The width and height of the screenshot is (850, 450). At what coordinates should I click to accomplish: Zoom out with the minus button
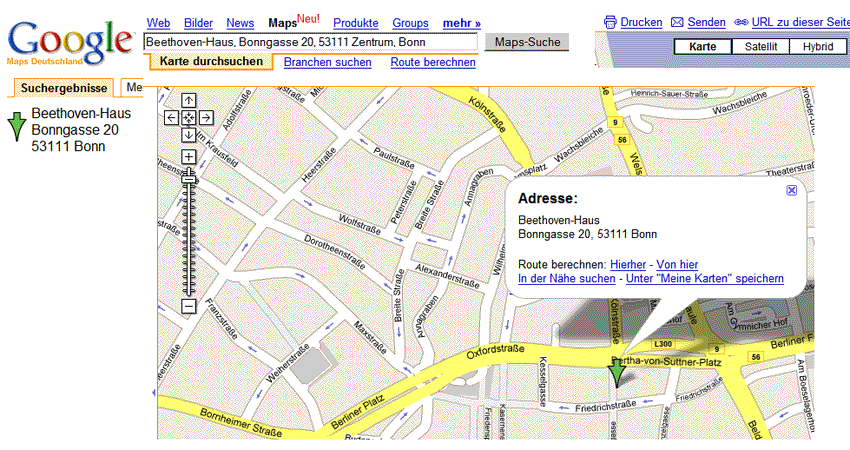(x=189, y=306)
